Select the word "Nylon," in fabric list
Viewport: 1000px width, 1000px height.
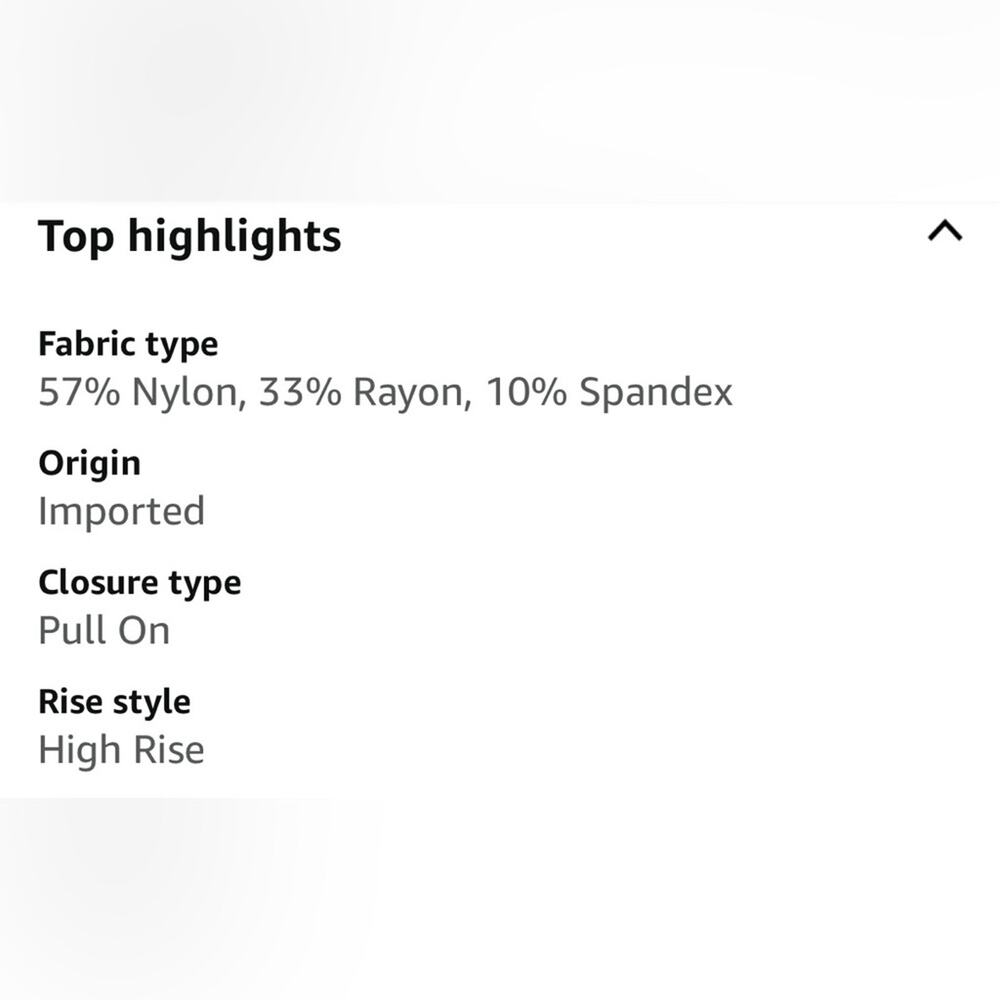click(189, 392)
